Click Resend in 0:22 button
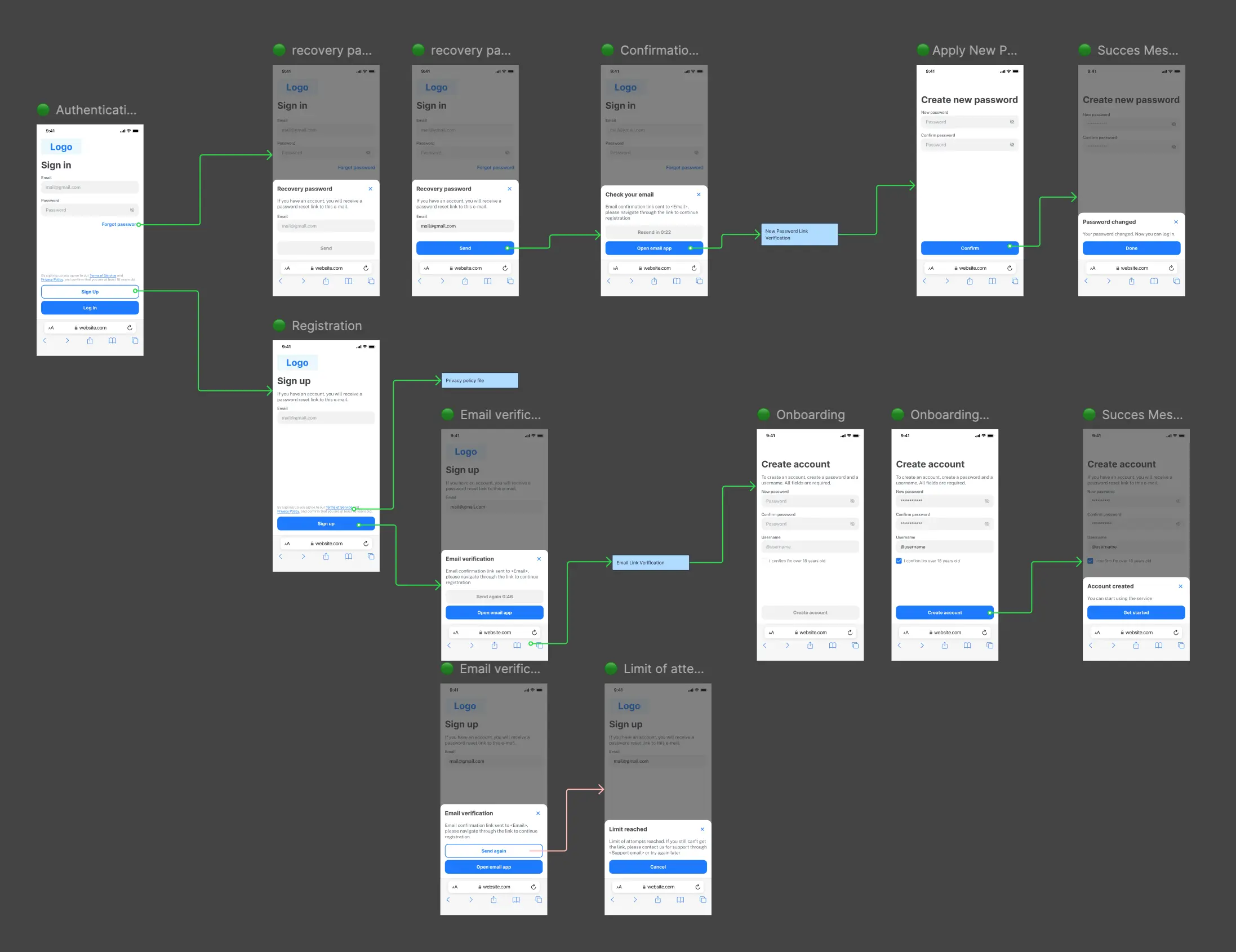The width and height of the screenshot is (1236, 952). (x=654, y=232)
